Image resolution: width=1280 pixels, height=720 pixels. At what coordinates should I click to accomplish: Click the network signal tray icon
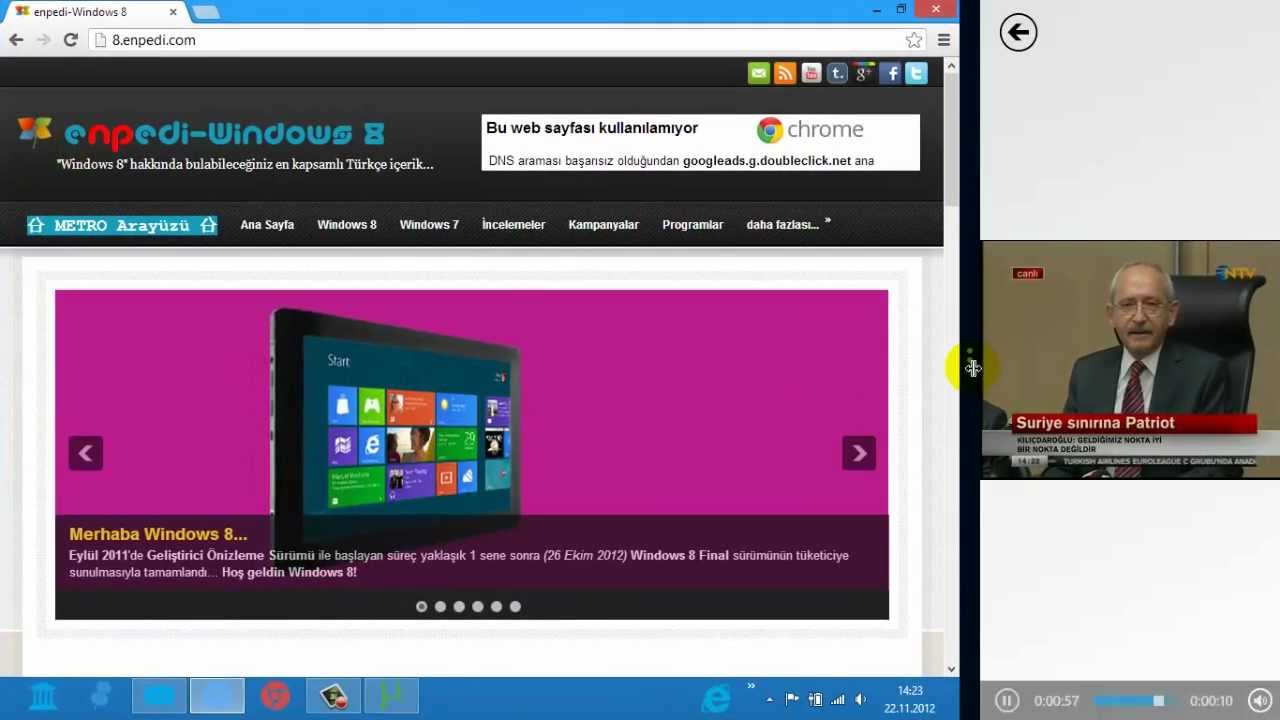tap(838, 700)
